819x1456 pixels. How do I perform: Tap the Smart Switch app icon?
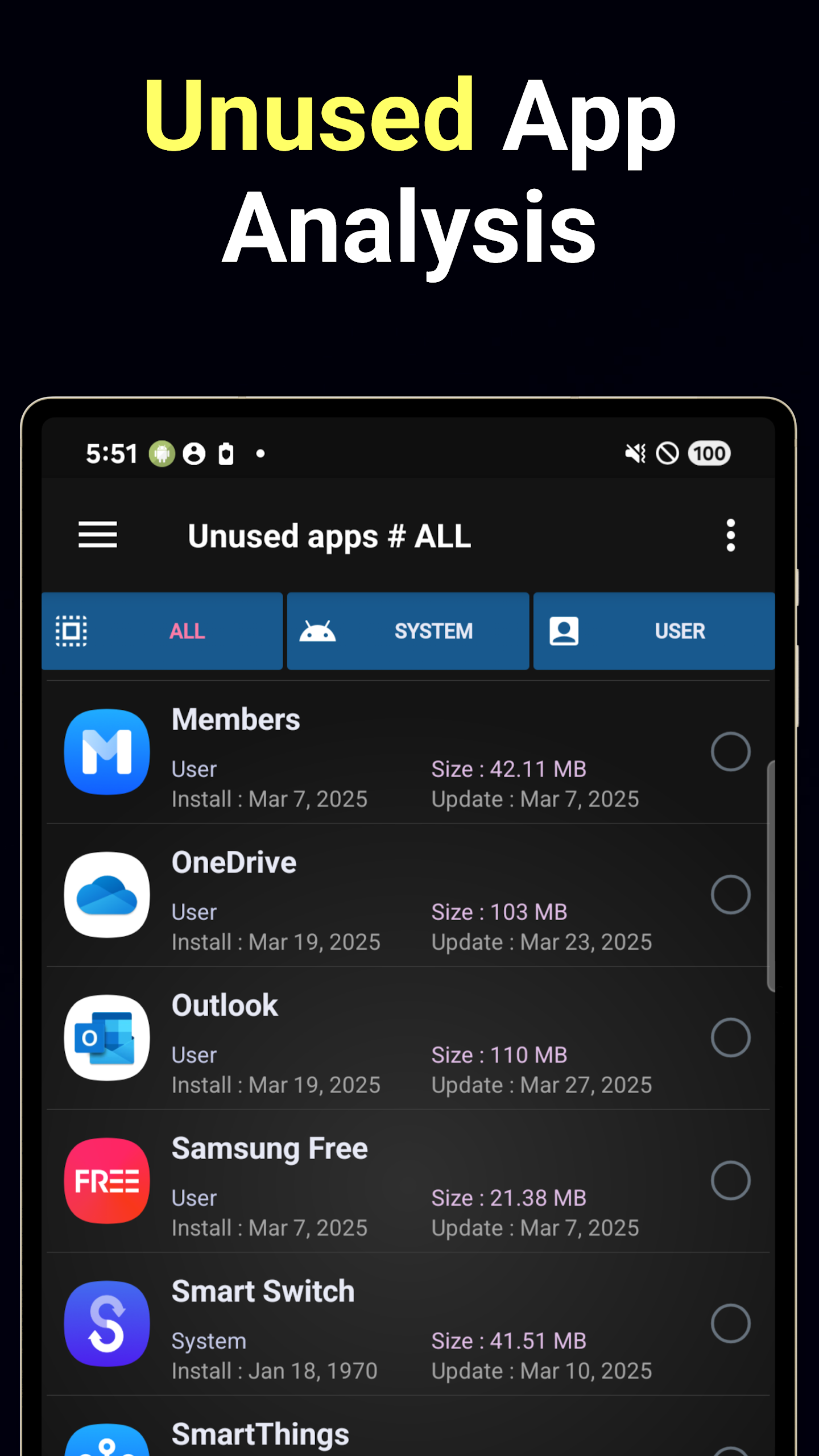coord(107,1323)
